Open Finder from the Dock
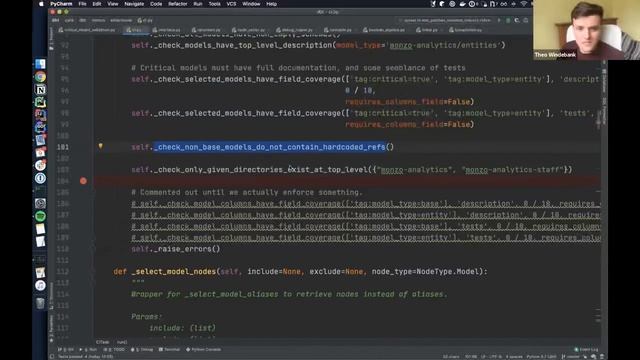Image resolution: width=640 pixels, height=360 pixels. tap(40, 64)
